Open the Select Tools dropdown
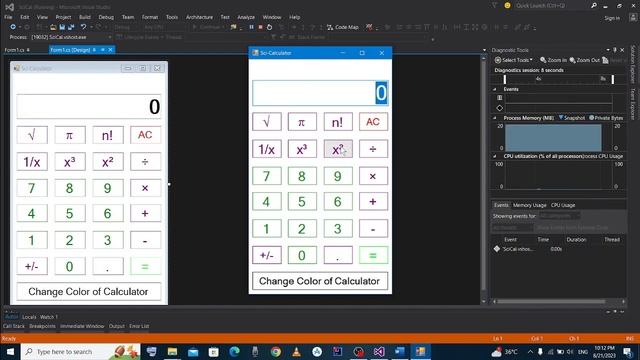This screenshot has height=360, width=640. [x=514, y=60]
